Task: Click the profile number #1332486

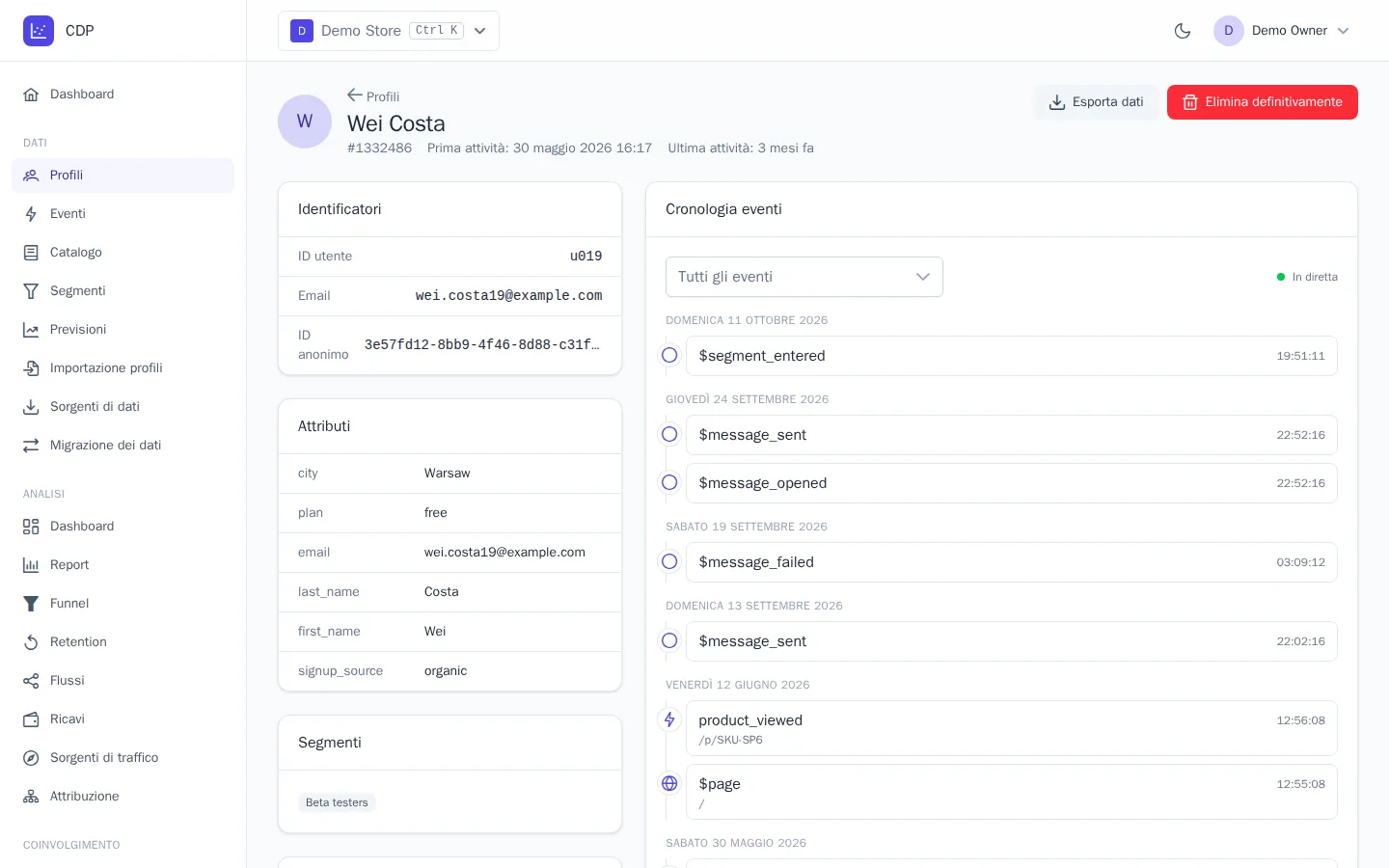Action: point(379,149)
